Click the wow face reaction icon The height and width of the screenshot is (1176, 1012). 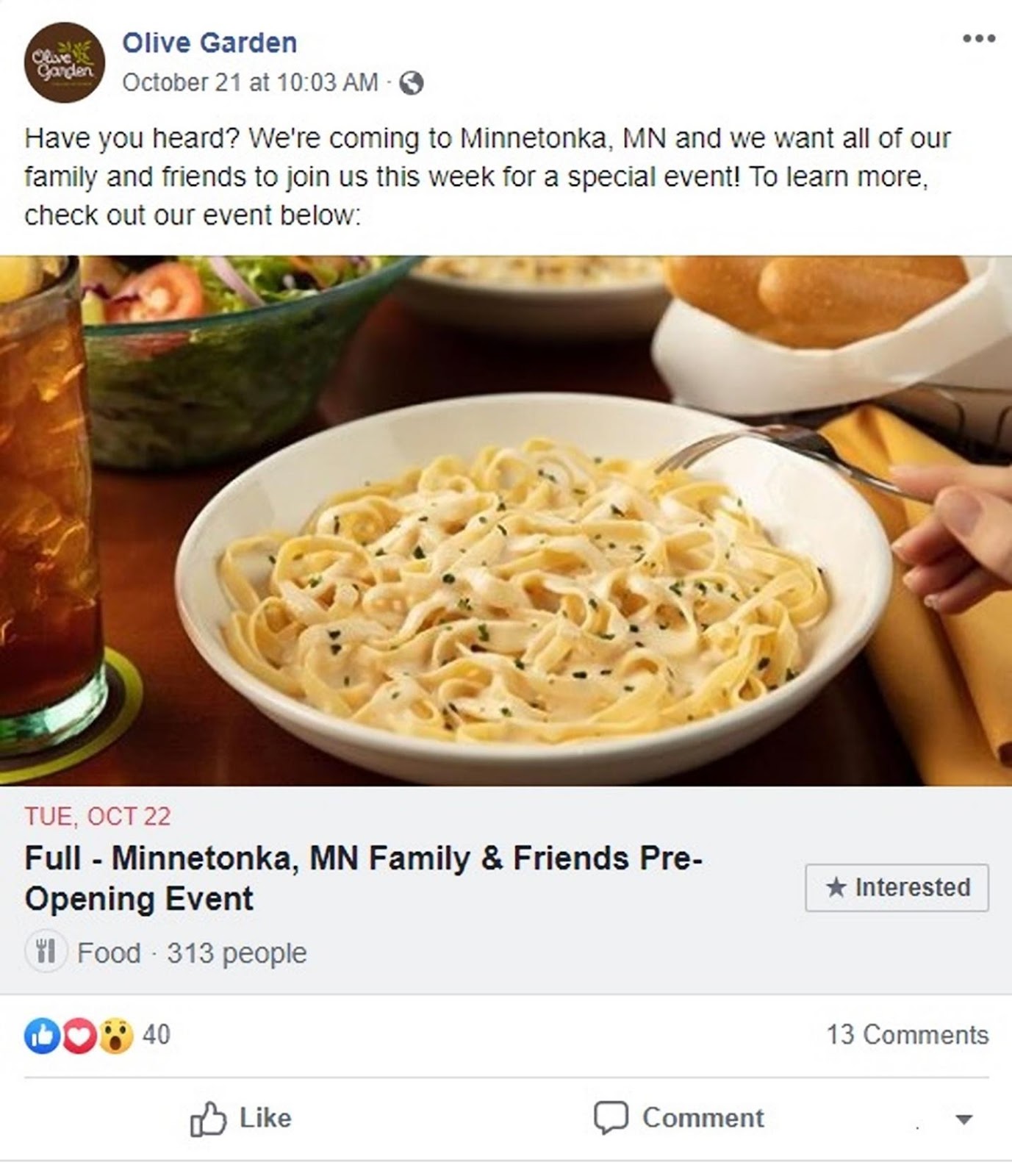[x=116, y=1036]
